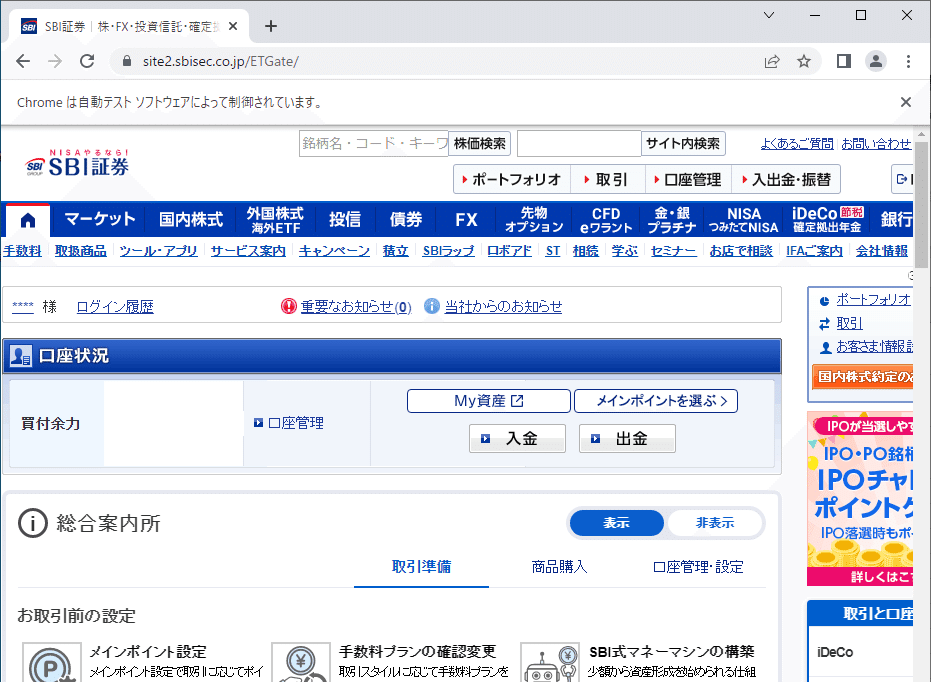Screen dimensions: 931x682
Task: Open the IPOチャレンジポイント banner
Action: click(x=860, y=499)
